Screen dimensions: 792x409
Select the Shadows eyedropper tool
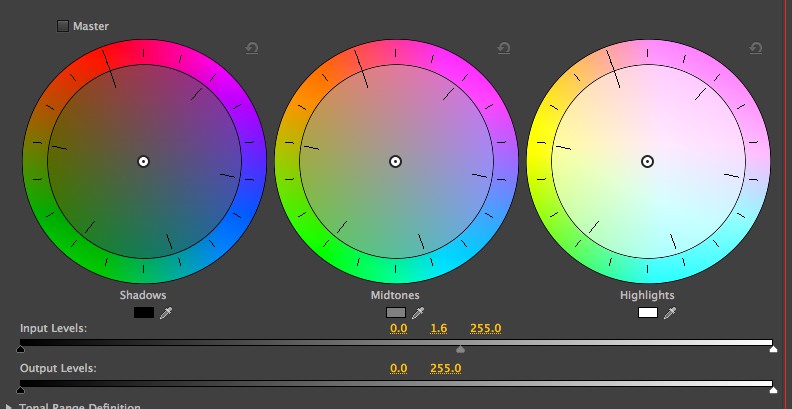tap(165, 313)
